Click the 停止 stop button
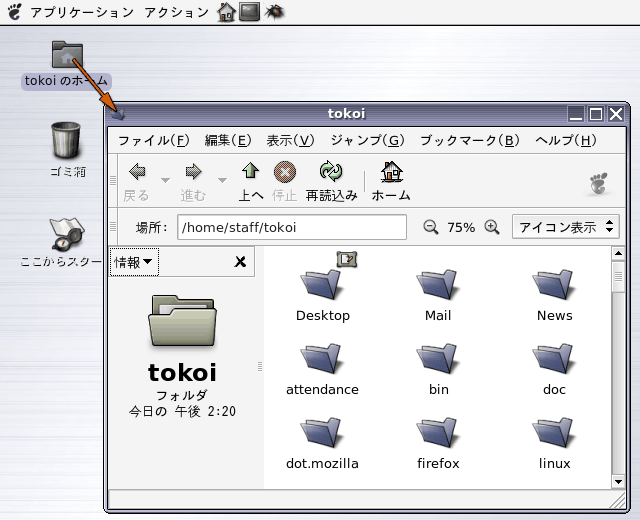The width and height of the screenshot is (640, 520). 284,182
